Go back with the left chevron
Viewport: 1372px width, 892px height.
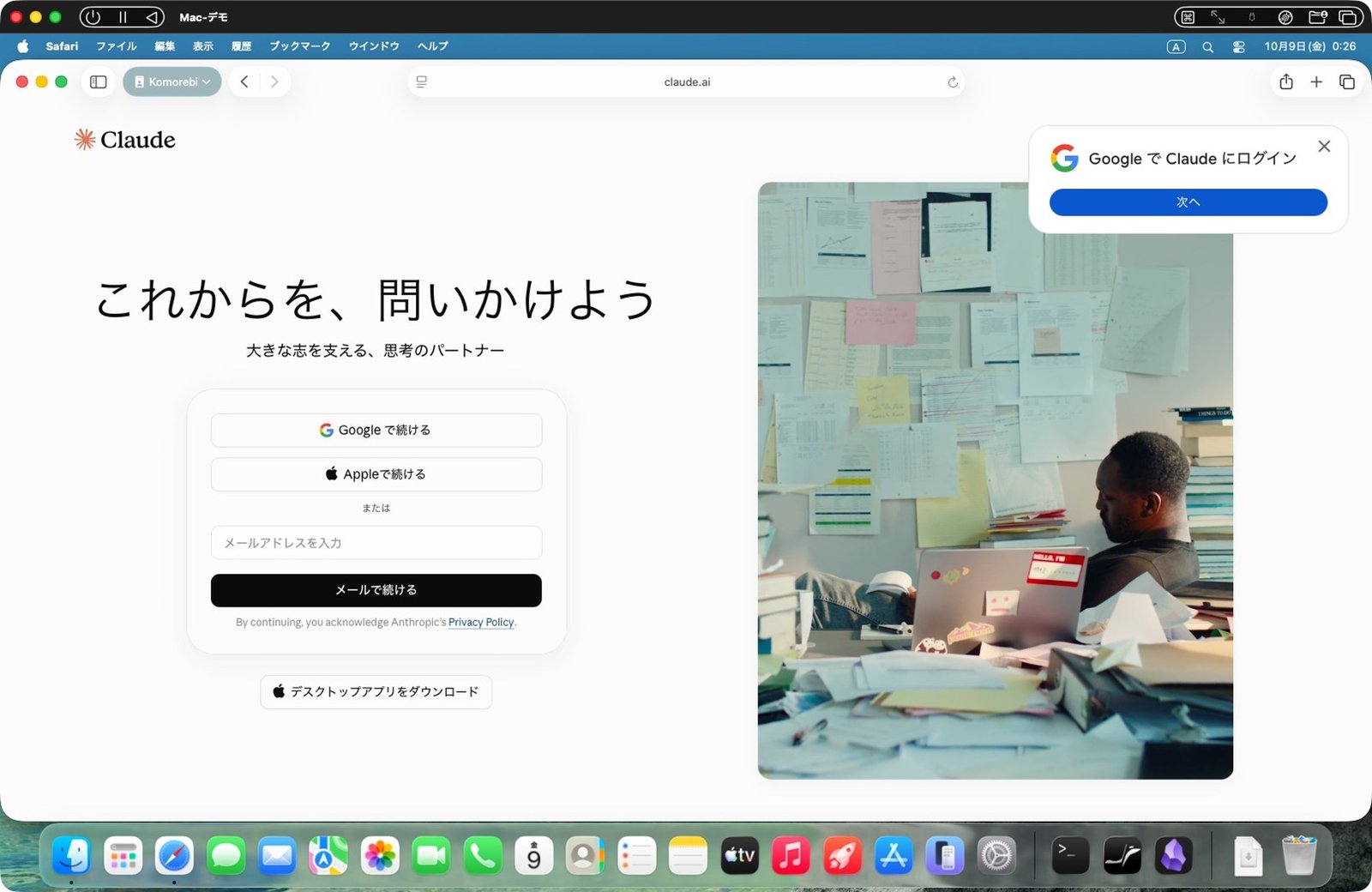coord(244,82)
